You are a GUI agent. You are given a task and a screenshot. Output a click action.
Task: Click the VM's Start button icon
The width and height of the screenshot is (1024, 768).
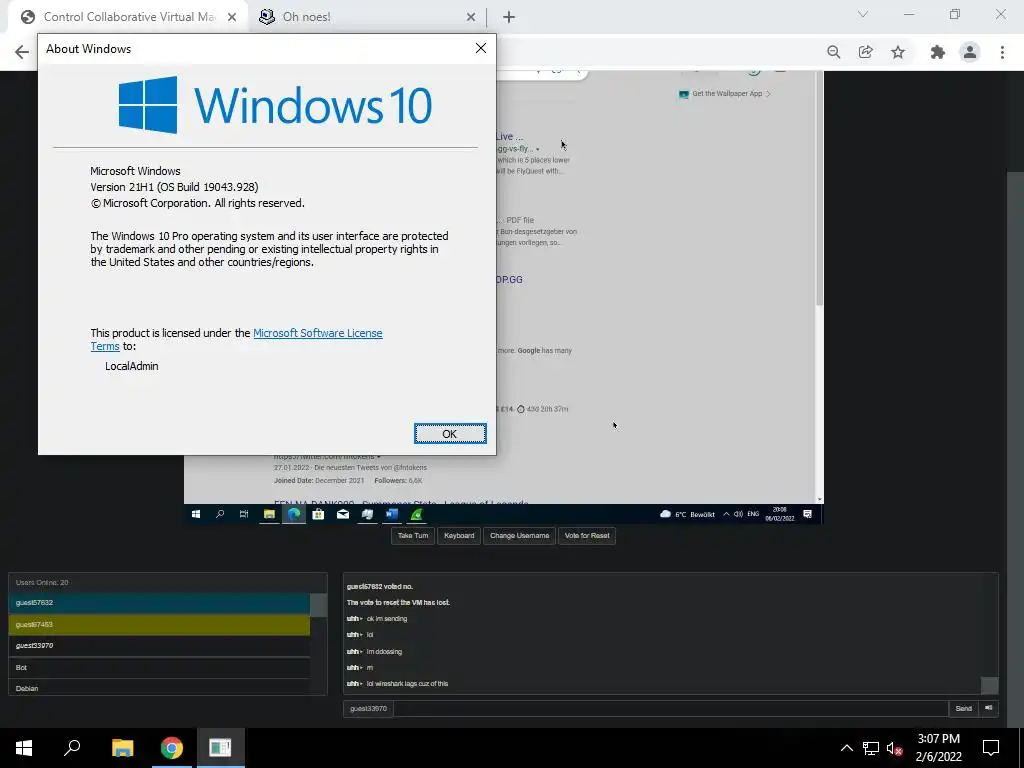(x=196, y=514)
